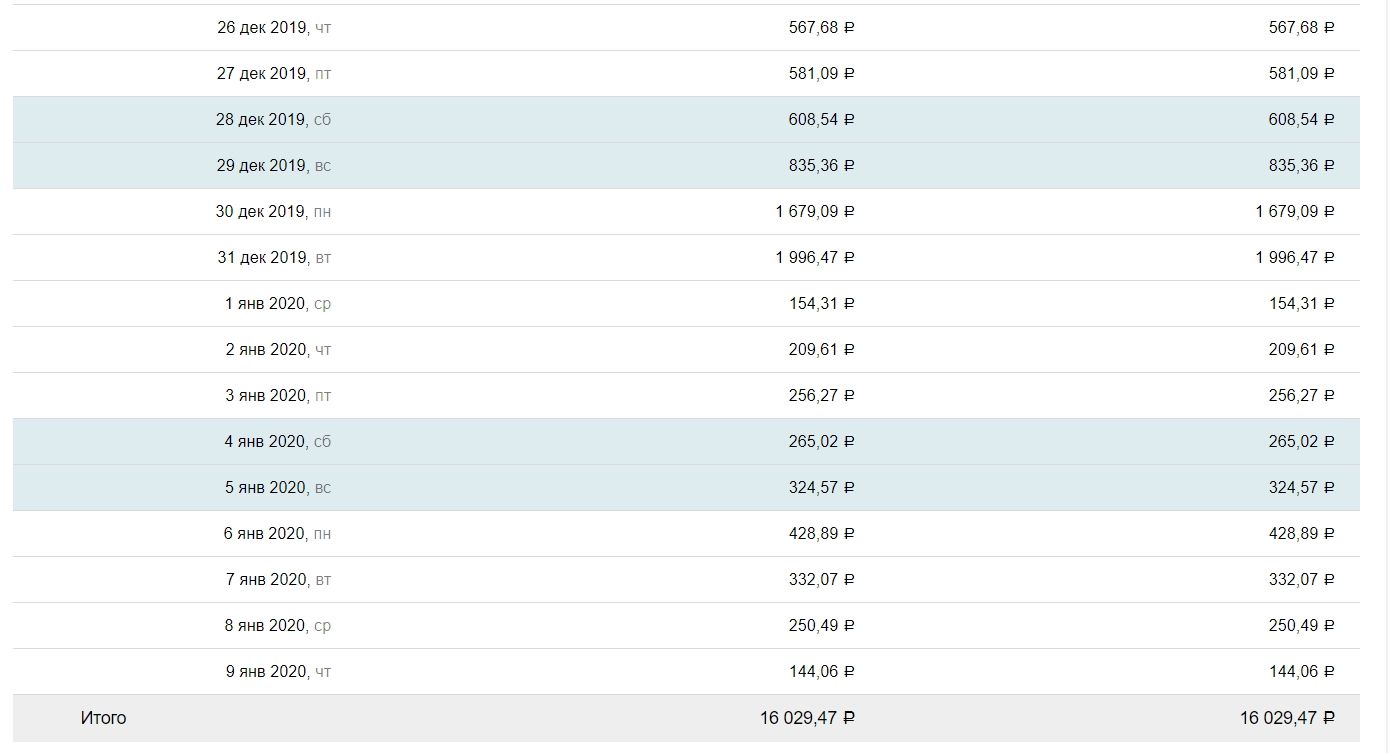Viewport: 1388px width, 753px height.
Task: Click the Итого label in the totals row
Action: coord(104,718)
